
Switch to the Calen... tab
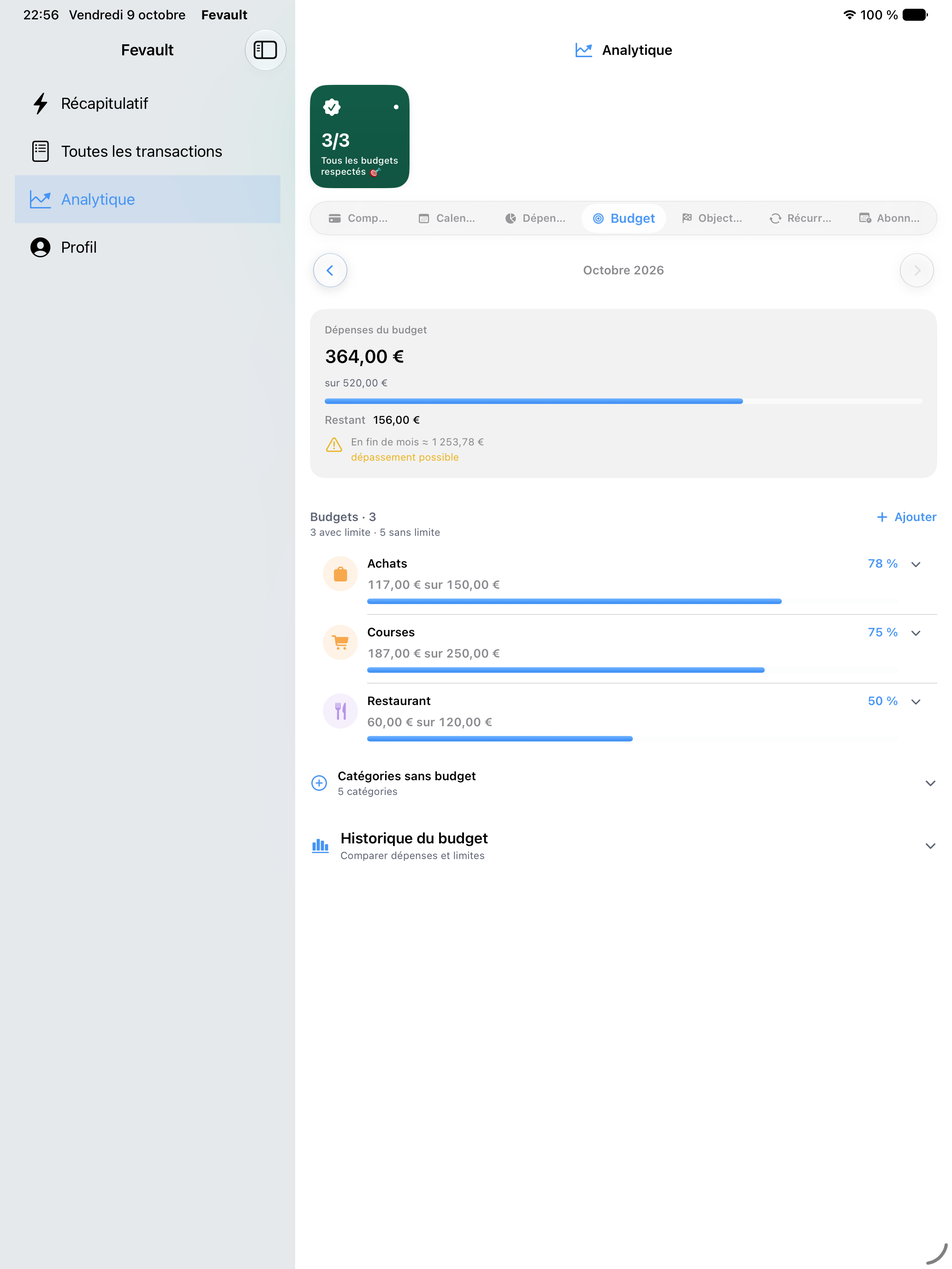[x=447, y=218]
